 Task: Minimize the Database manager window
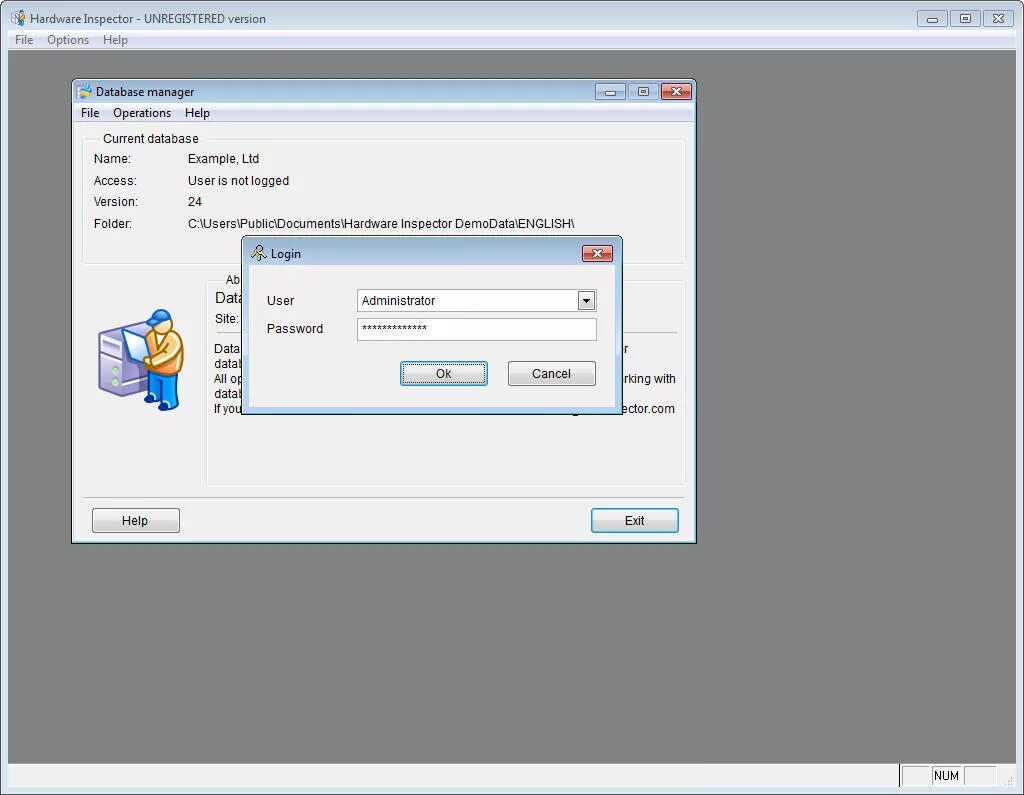[x=610, y=91]
